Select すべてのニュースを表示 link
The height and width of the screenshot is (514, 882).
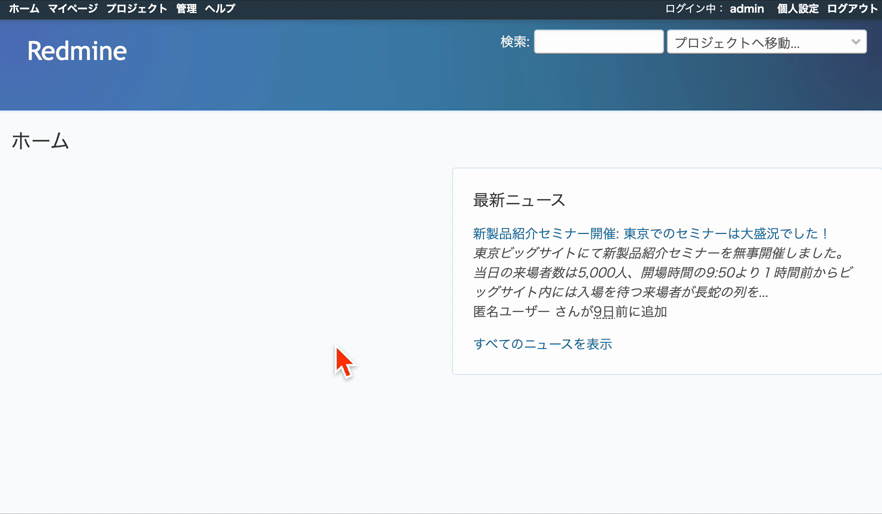542,344
